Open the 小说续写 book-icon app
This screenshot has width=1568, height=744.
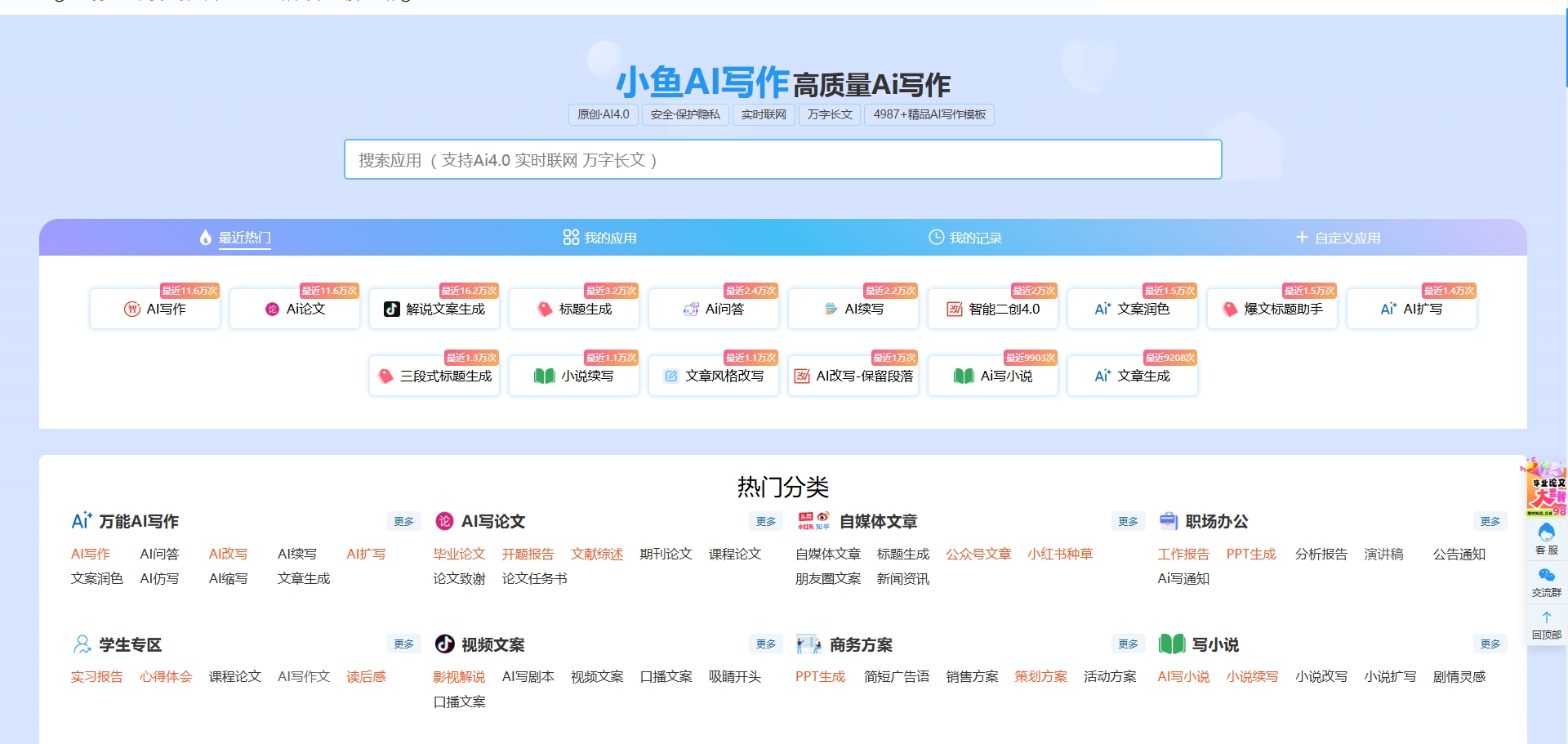[573, 376]
